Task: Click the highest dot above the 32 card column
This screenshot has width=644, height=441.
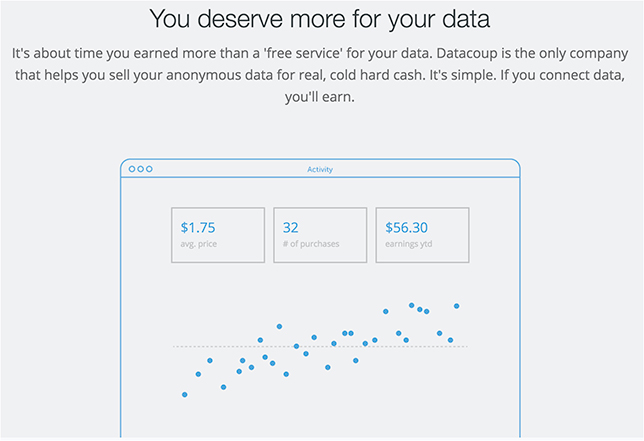Action: click(279, 326)
